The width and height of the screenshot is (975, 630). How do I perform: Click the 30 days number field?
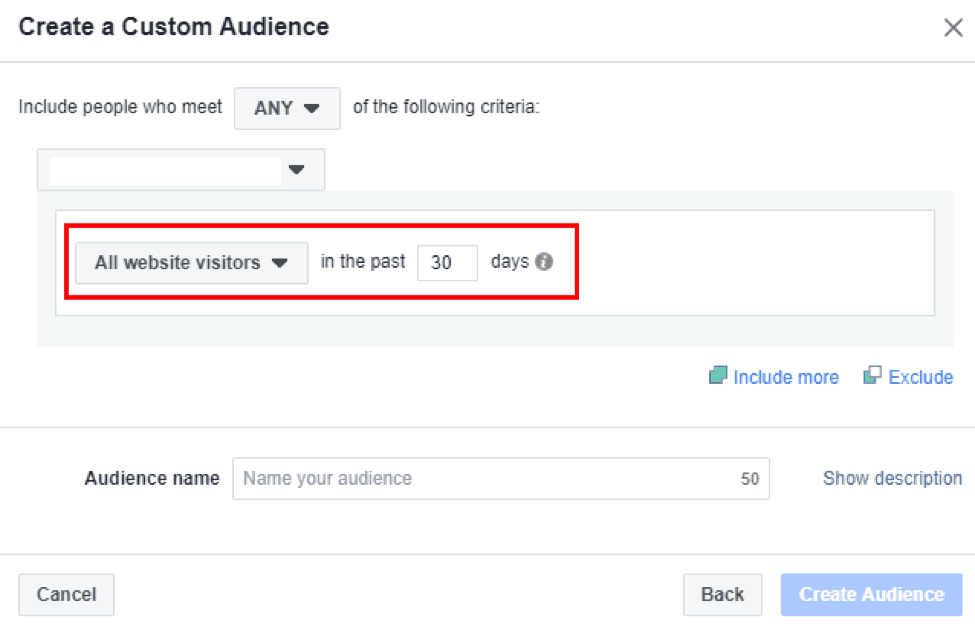[x=447, y=263]
